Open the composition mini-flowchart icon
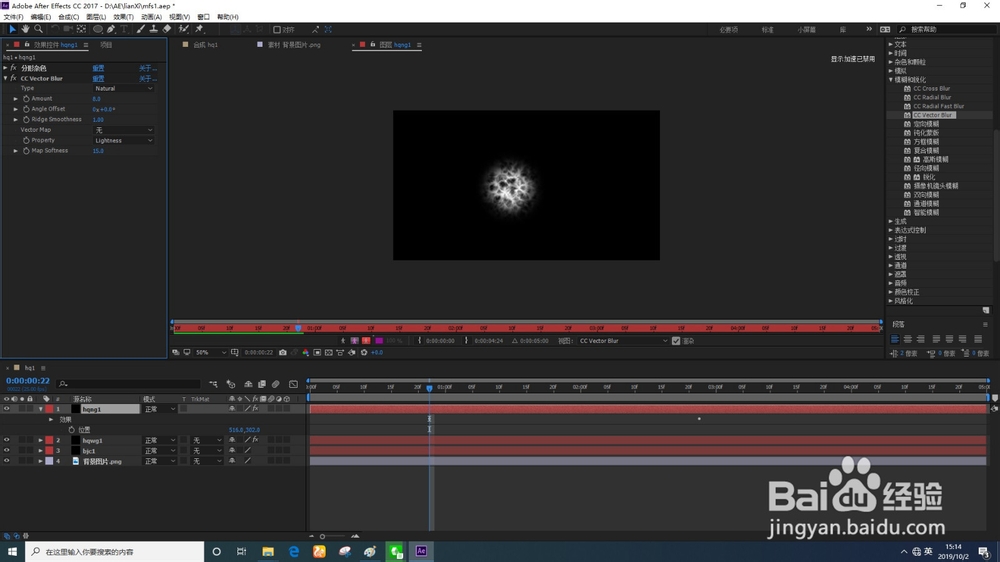The image size is (1000, 562). click(213, 384)
